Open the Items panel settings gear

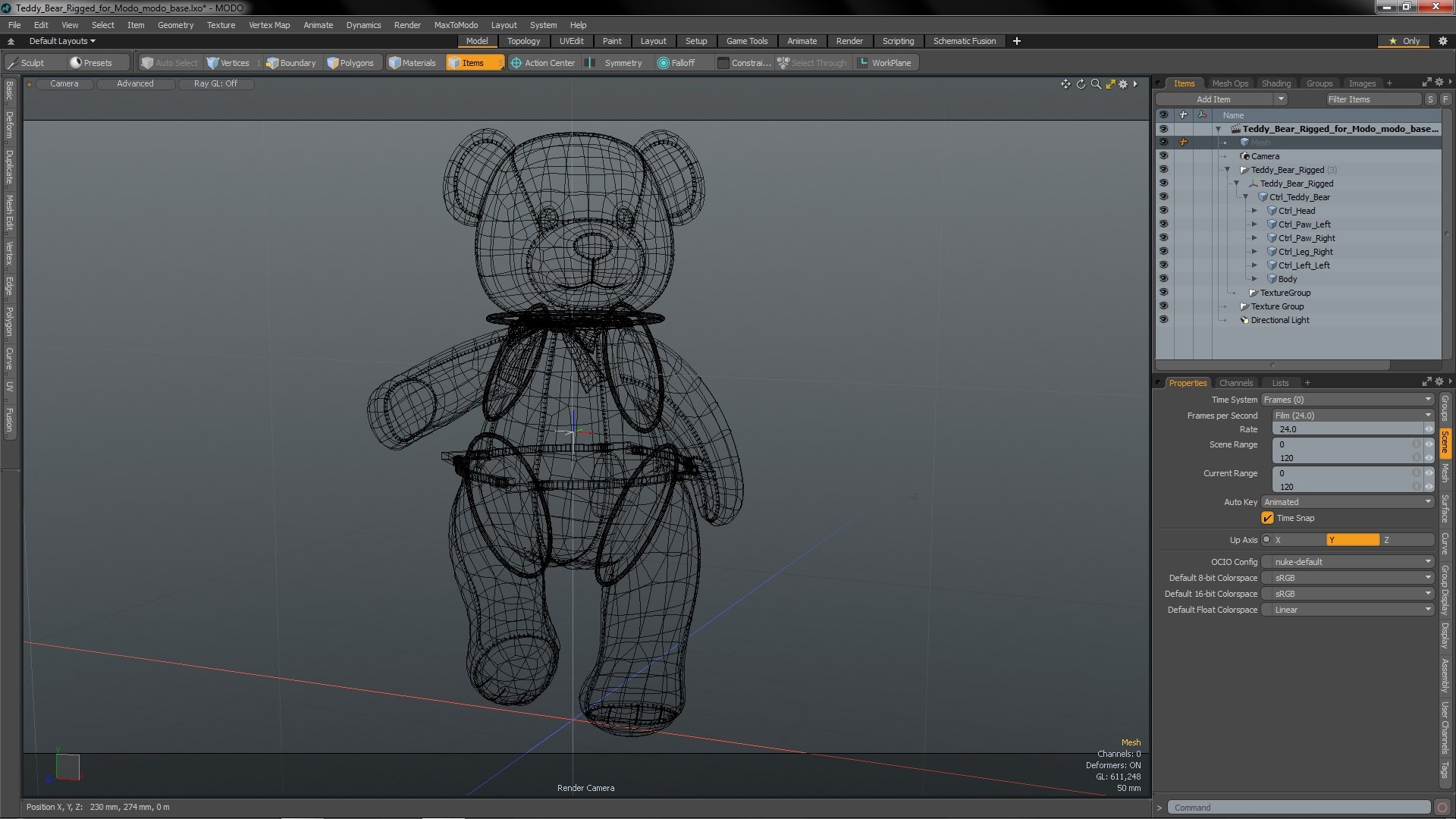[x=1439, y=82]
